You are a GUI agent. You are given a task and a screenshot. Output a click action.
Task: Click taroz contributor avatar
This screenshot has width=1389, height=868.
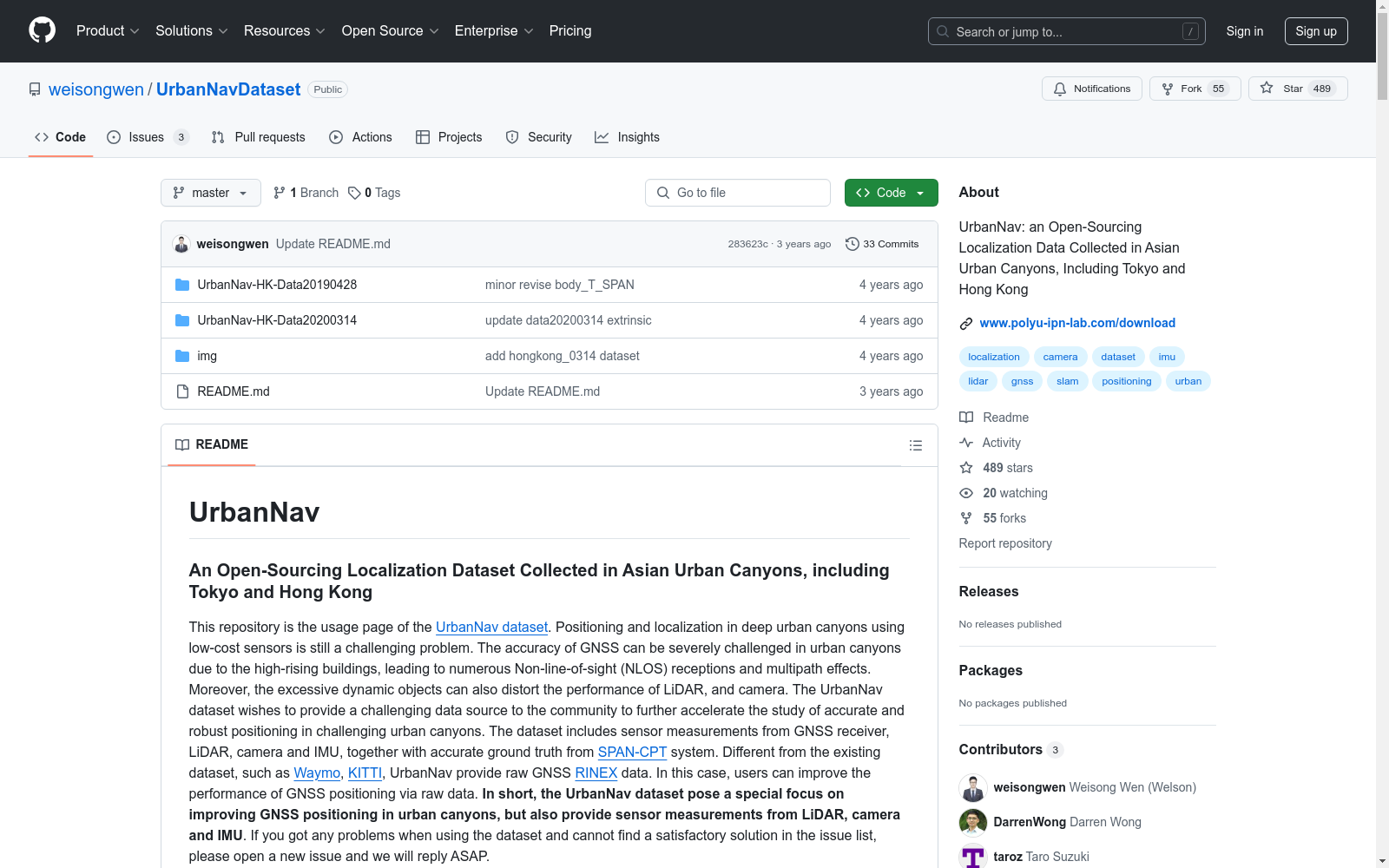[973, 857]
